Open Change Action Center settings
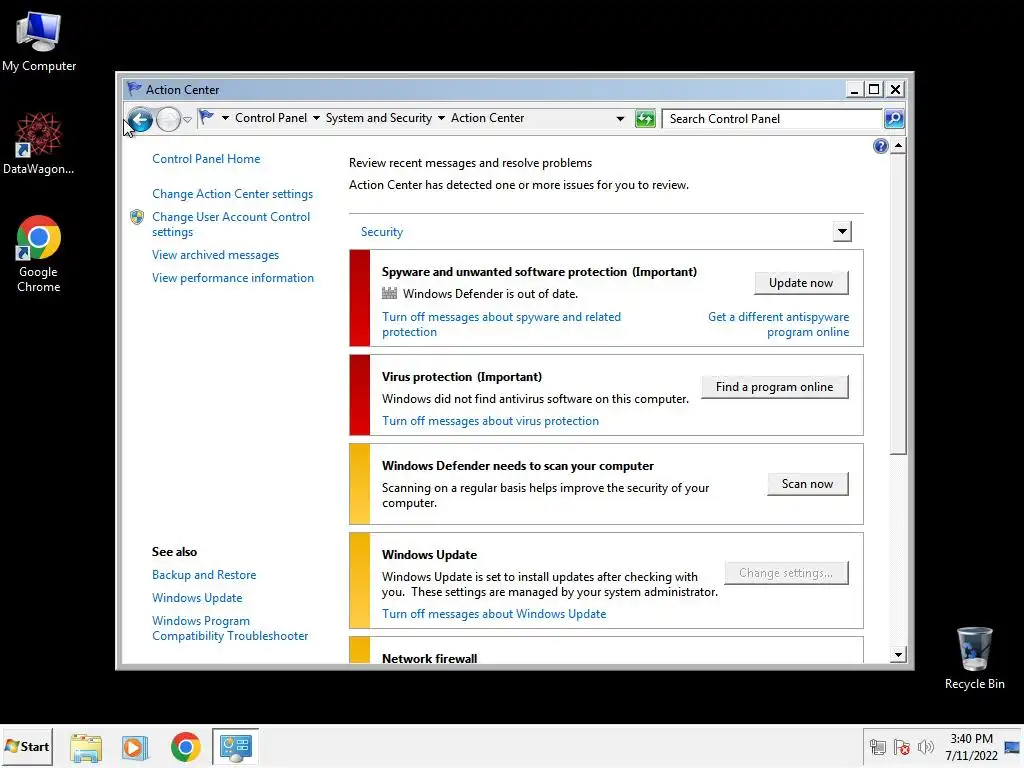1024x768 pixels. point(232,194)
